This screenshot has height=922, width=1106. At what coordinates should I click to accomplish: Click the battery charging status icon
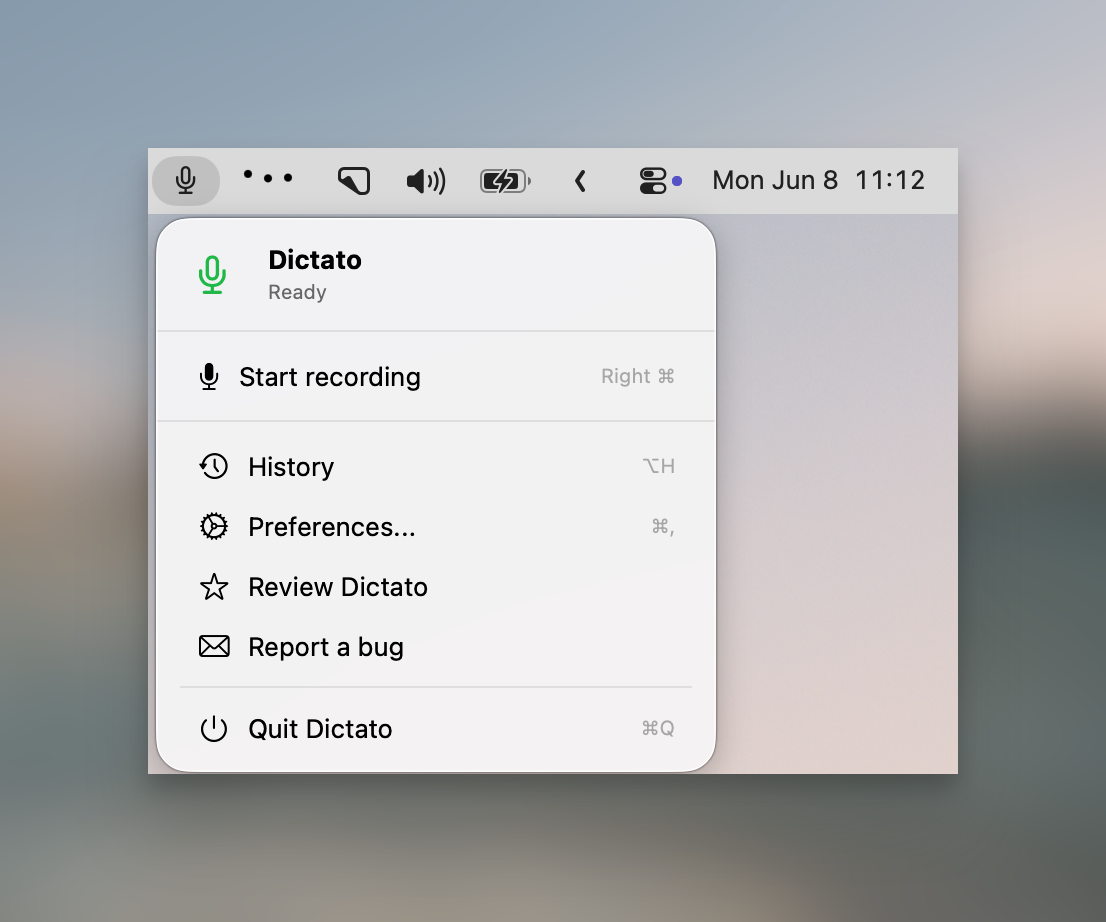pyautogui.click(x=505, y=181)
